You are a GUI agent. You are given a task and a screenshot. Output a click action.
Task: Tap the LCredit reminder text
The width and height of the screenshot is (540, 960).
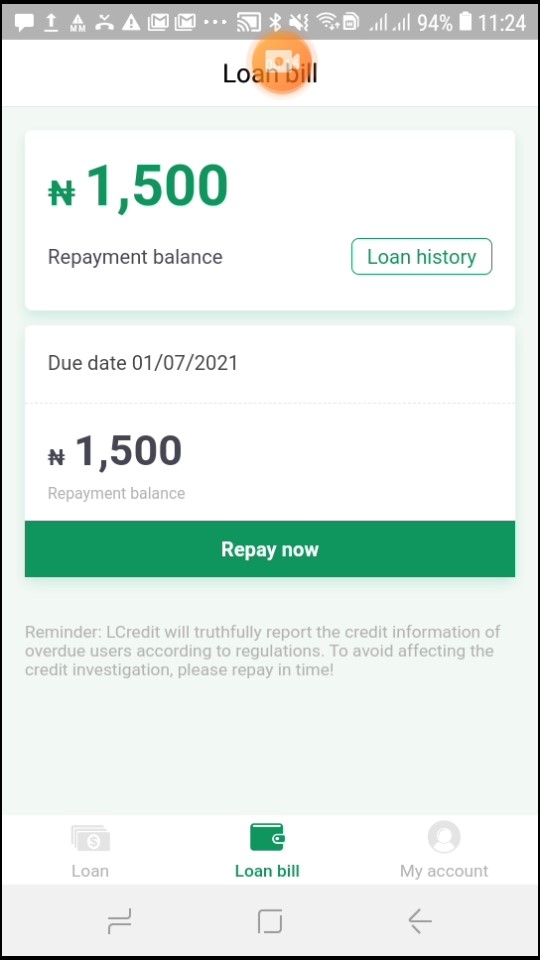pyautogui.click(x=263, y=651)
